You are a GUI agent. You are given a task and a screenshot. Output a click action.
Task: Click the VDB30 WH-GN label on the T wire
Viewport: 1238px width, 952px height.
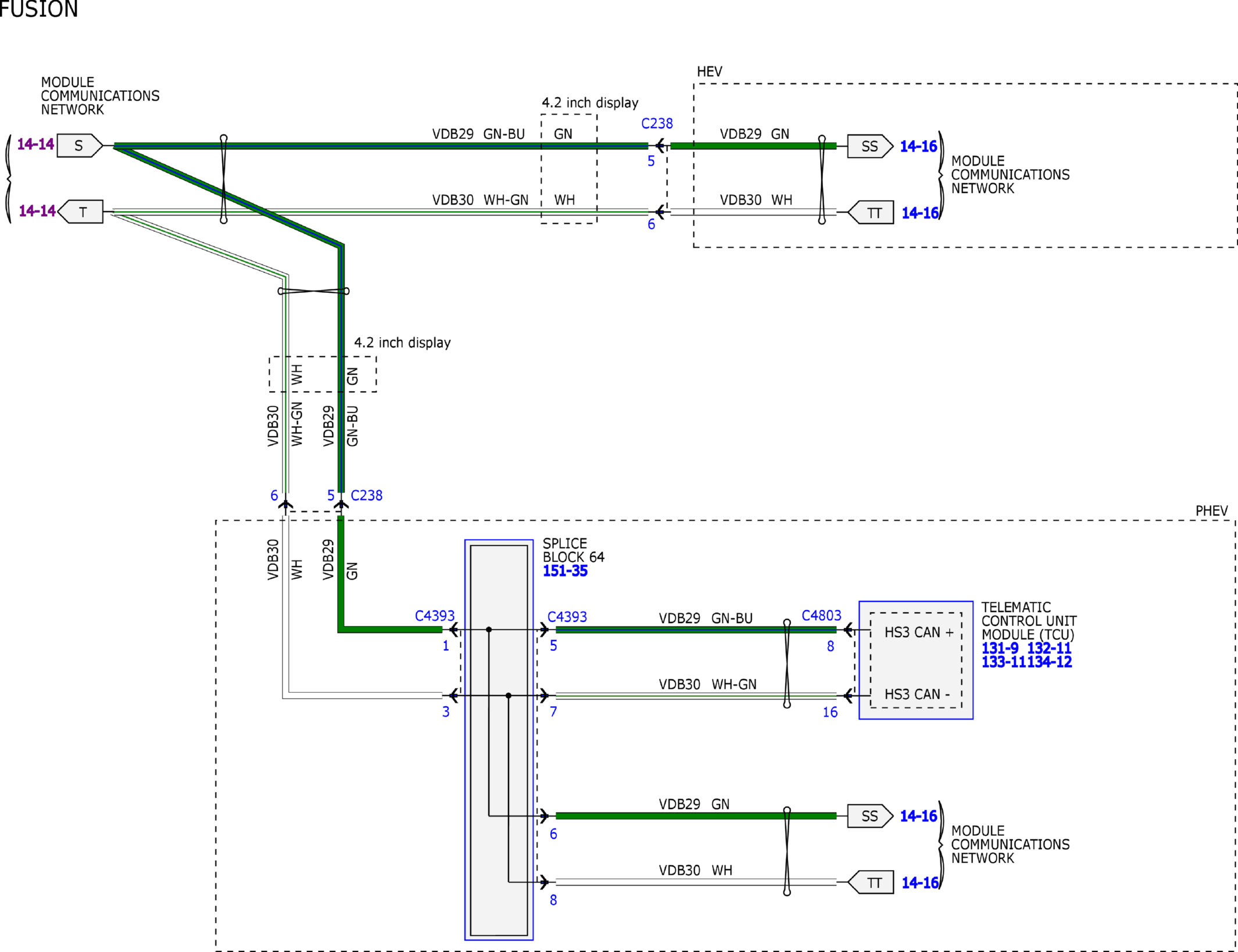[x=480, y=201]
